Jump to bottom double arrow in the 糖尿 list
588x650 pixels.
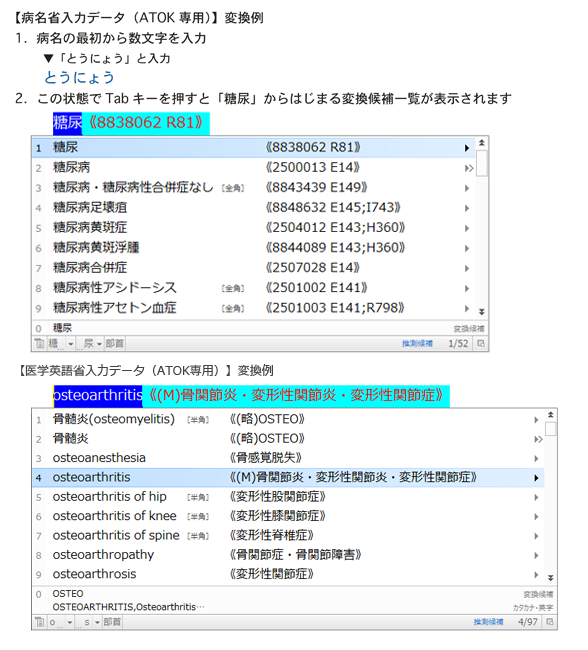481,312
